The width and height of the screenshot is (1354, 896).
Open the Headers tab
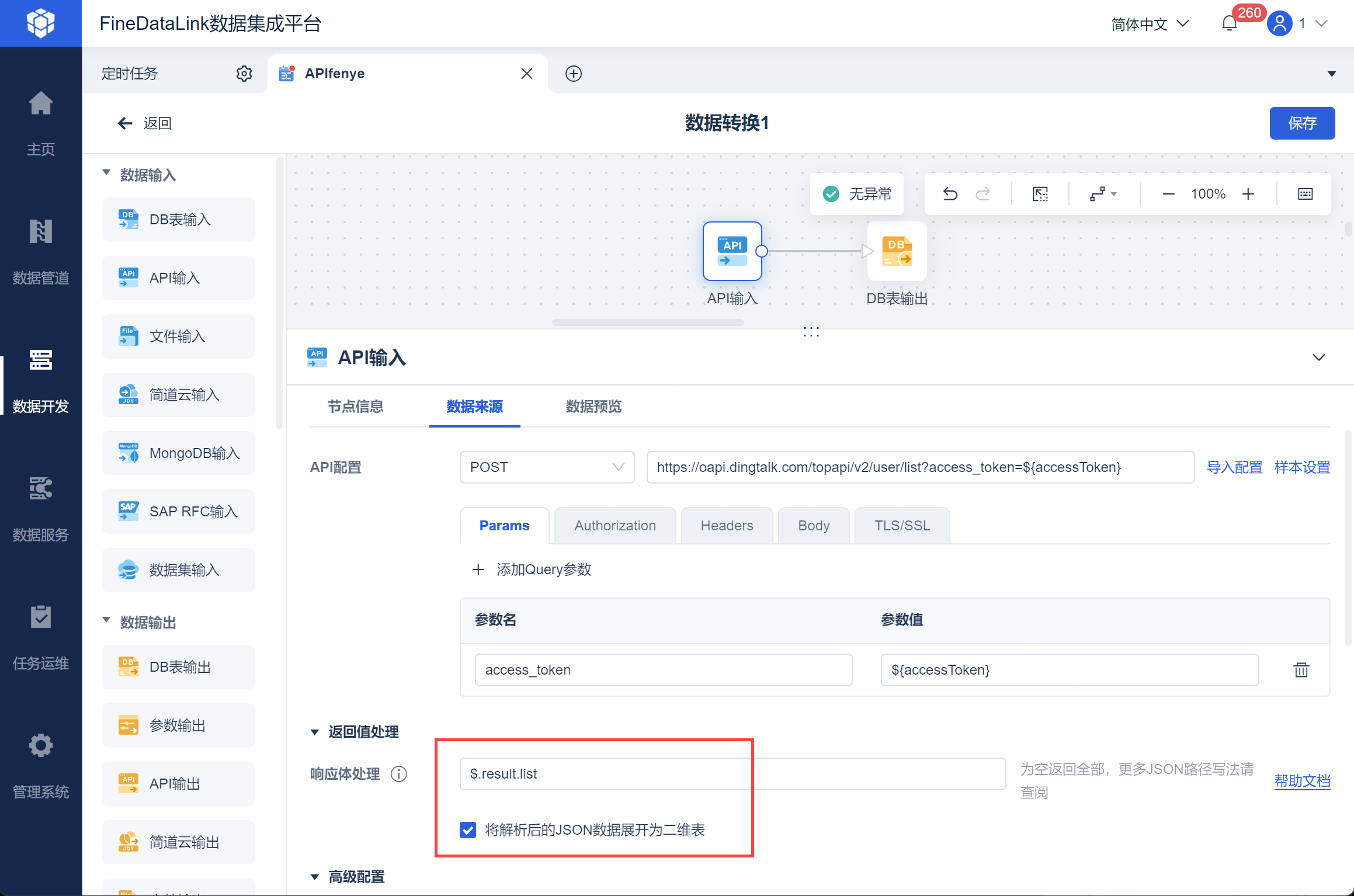726,526
